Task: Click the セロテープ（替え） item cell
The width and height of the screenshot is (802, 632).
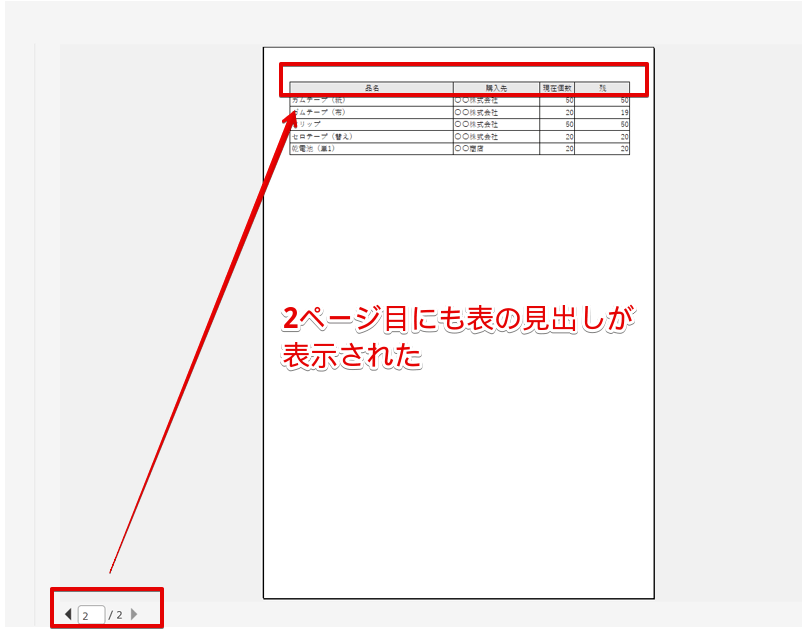Action: click(x=372, y=137)
